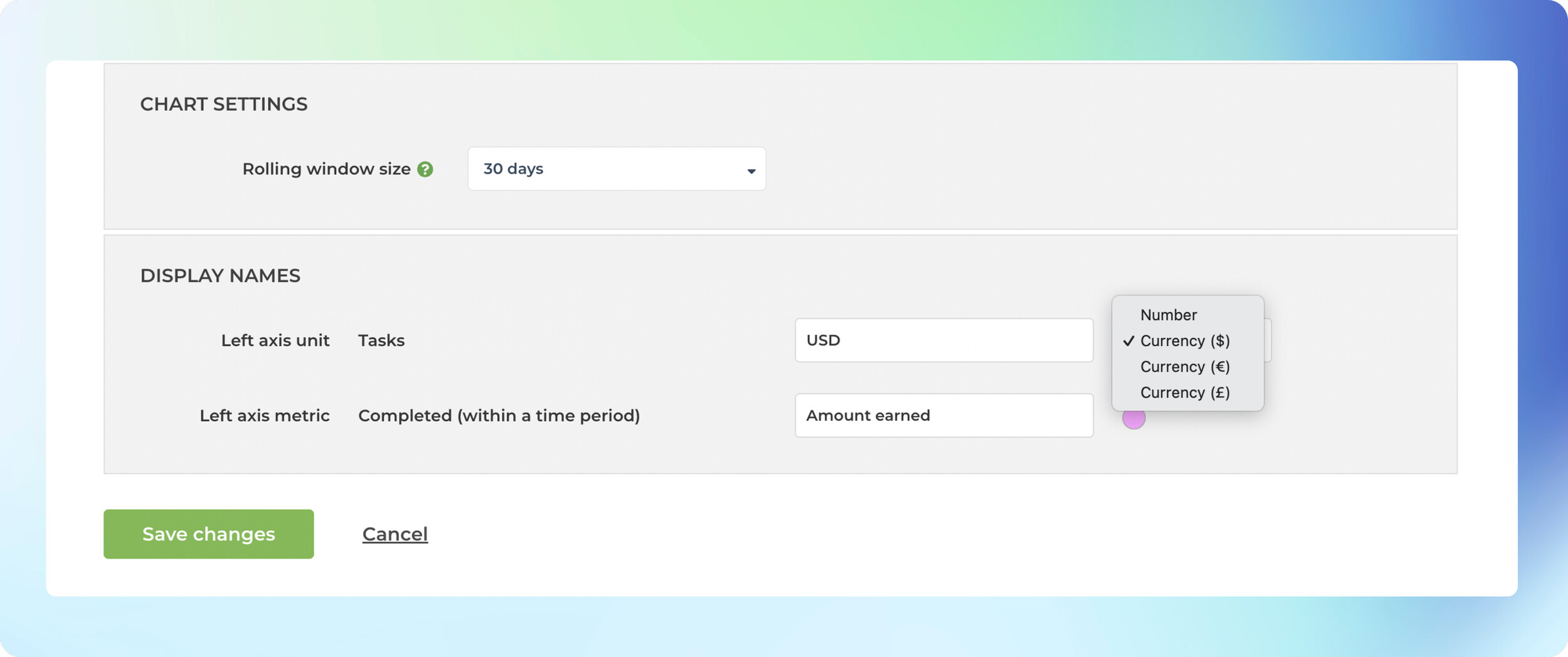1568x657 pixels.
Task: Click the green help icon beside Rolling window size
Action: pos(425,169)
